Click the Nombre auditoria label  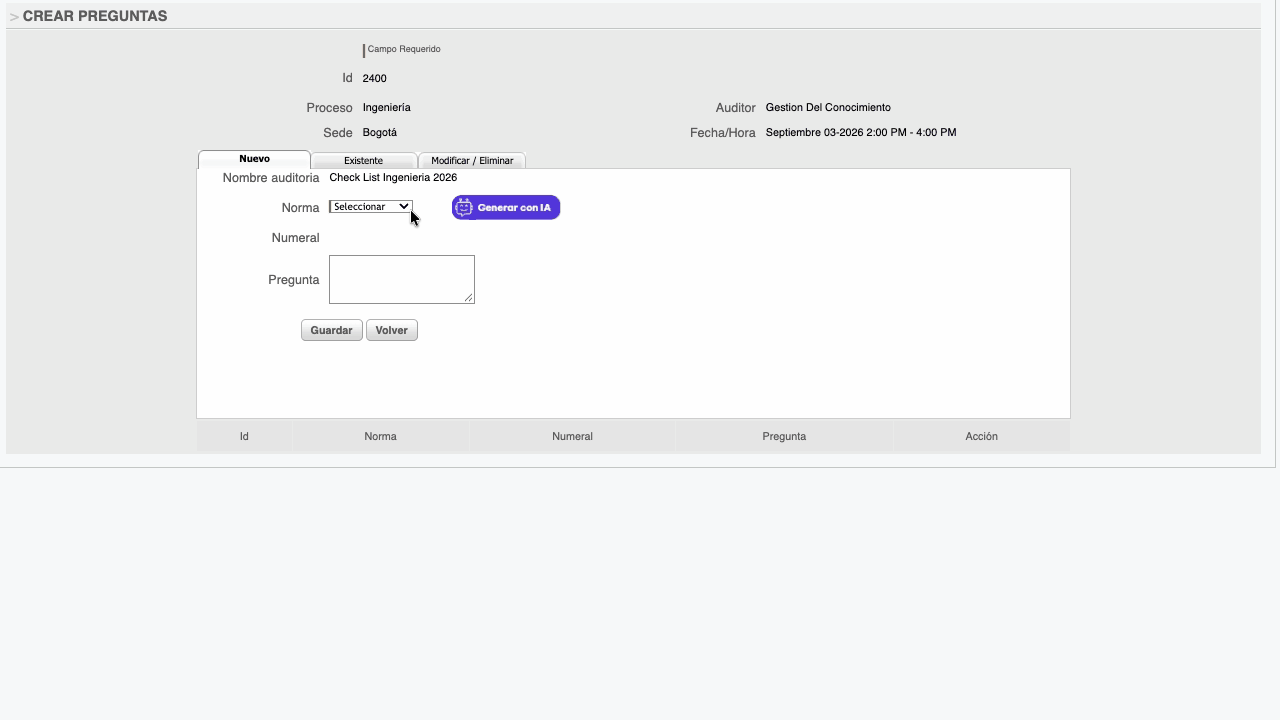click(x=271, y=178)
